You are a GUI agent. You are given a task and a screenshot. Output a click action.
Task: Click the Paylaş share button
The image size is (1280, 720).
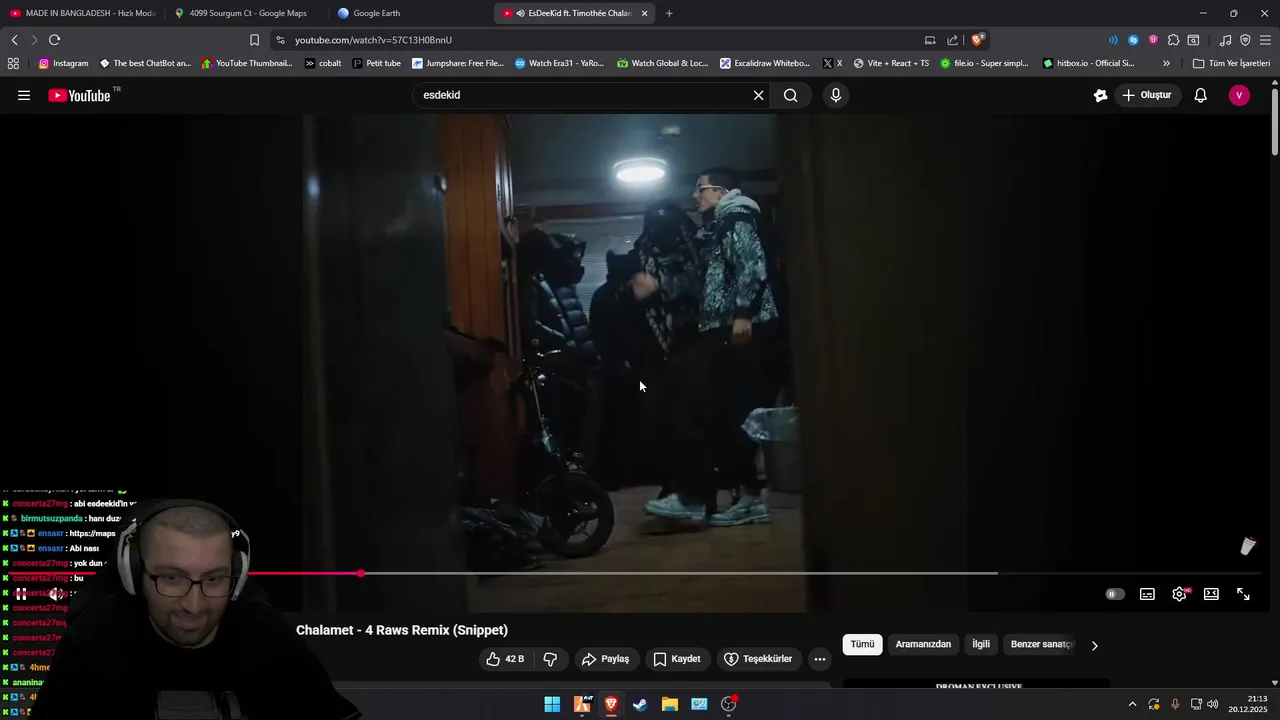click(605, 659)
